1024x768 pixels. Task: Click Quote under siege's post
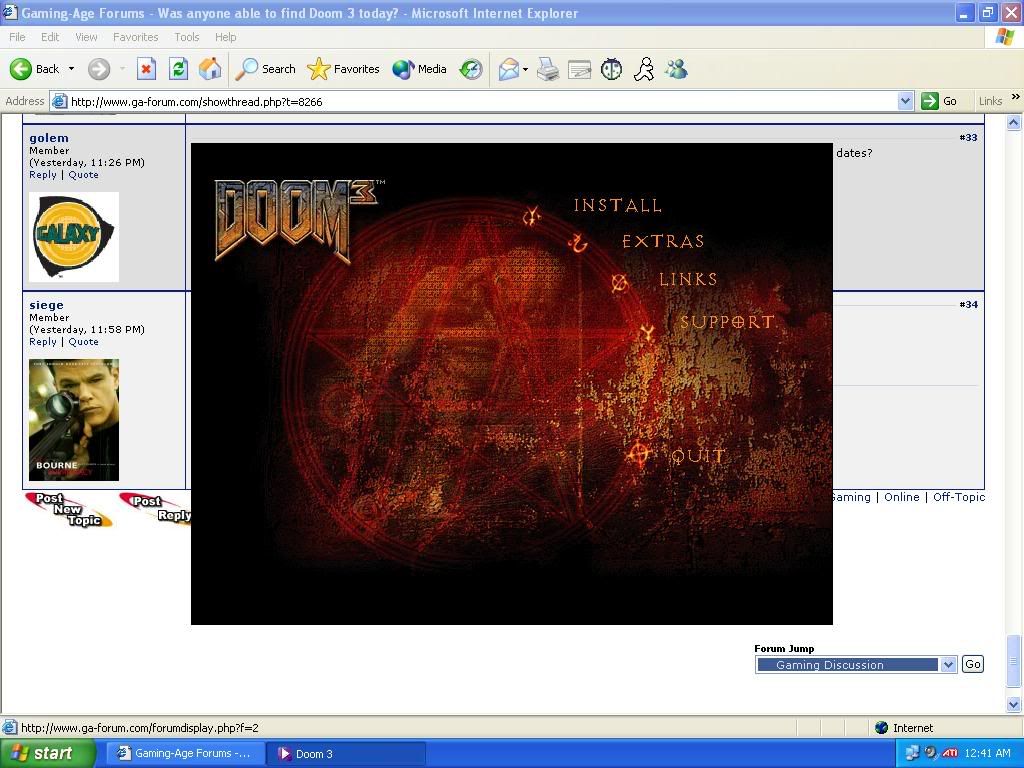(x=84, y=342)
